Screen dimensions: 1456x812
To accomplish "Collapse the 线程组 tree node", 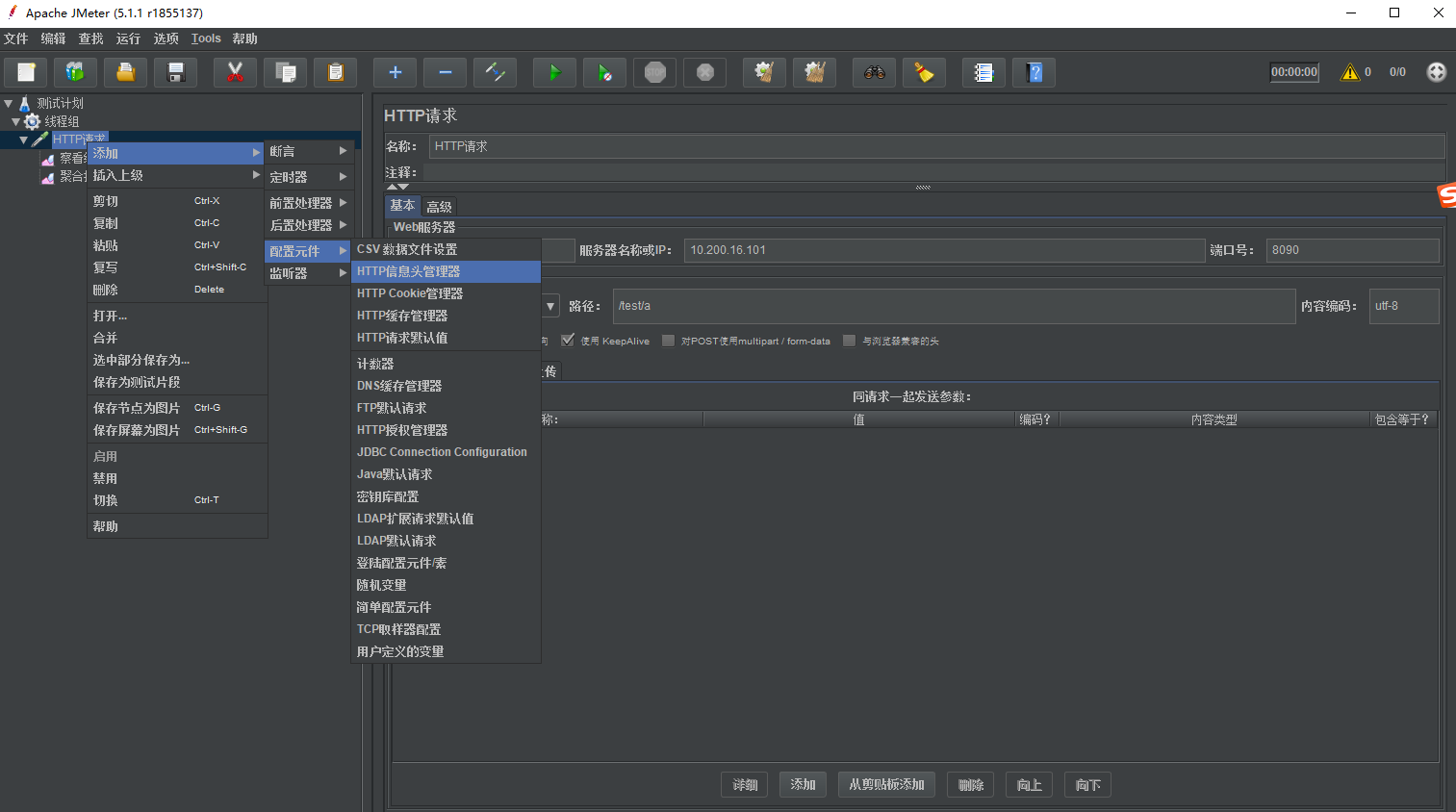I will (15, 121).
